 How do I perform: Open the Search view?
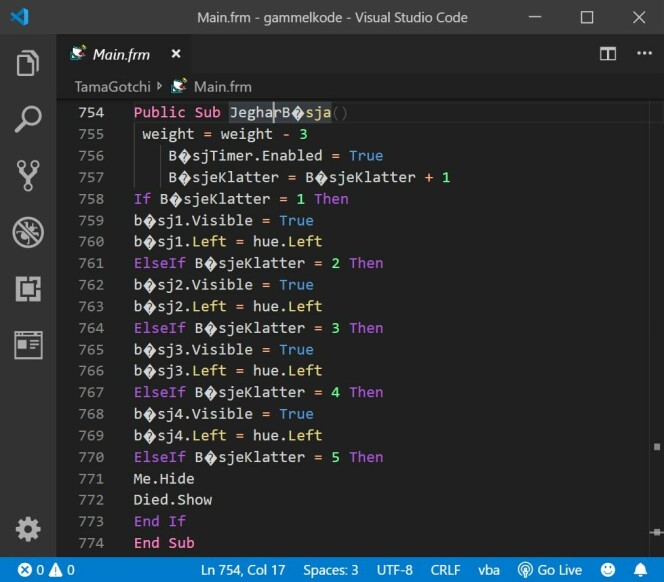click(28, 119)
